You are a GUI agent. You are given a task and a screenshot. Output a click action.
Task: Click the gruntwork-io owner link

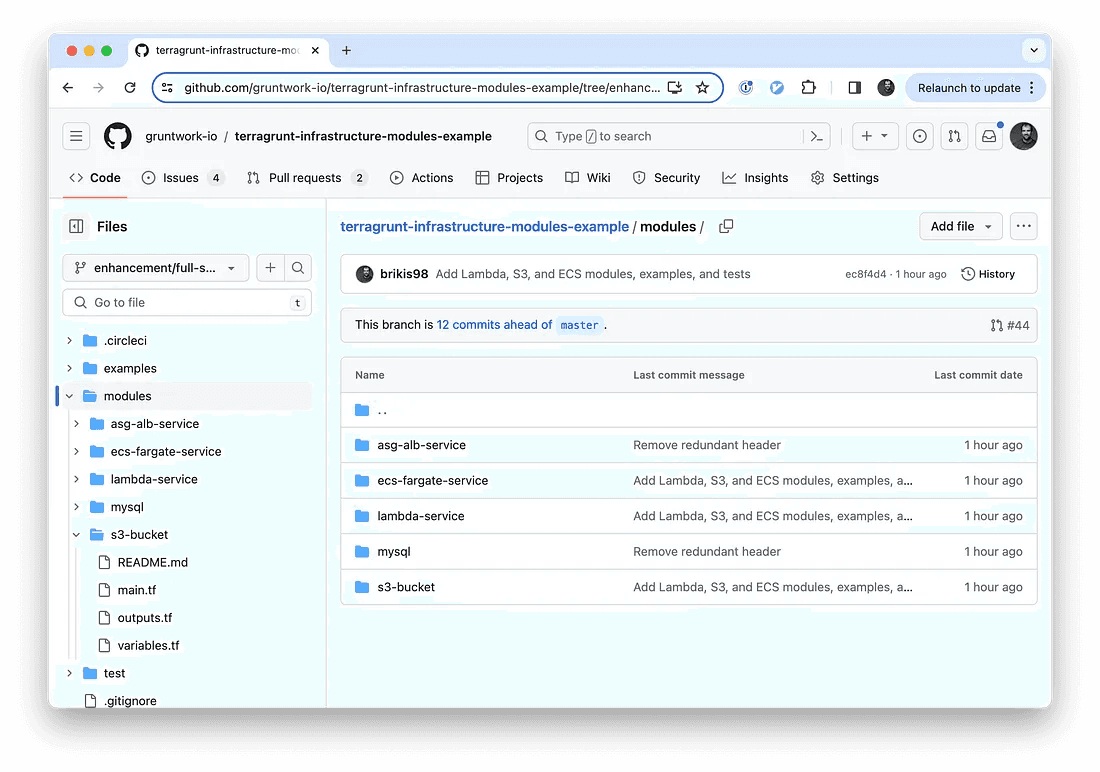click(181, 136)
